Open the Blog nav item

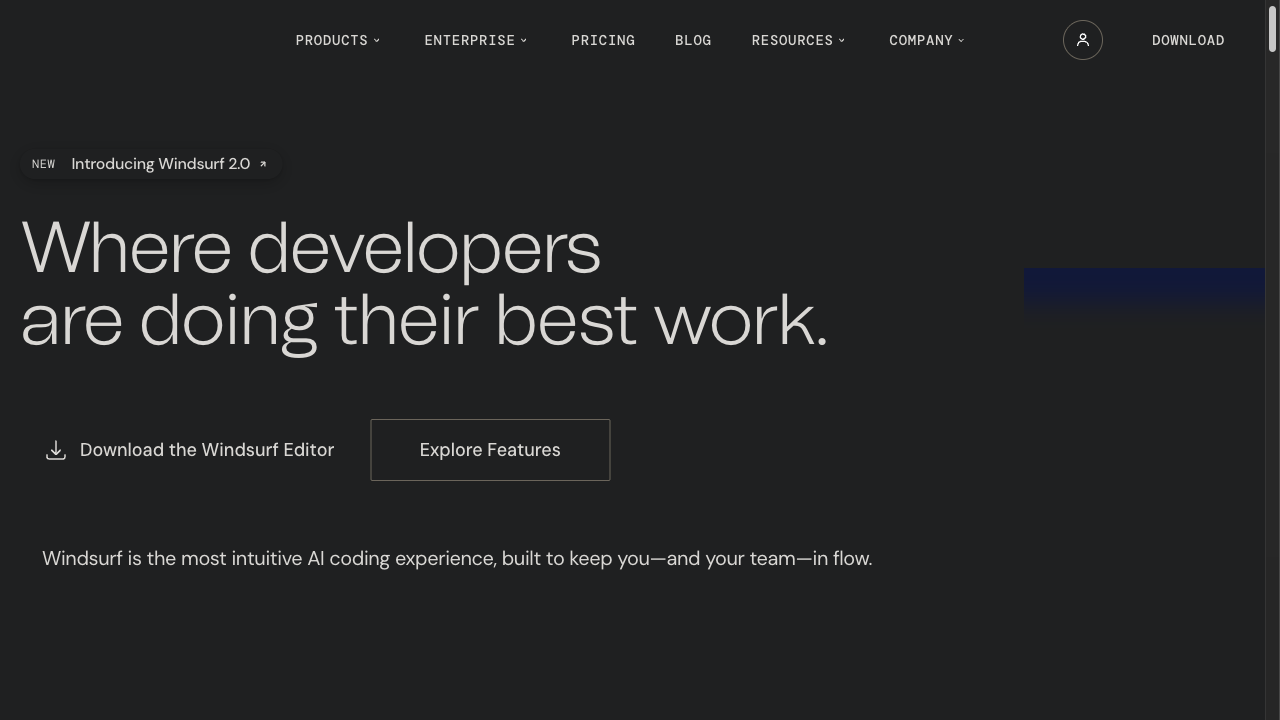click(x=693, y=41)
